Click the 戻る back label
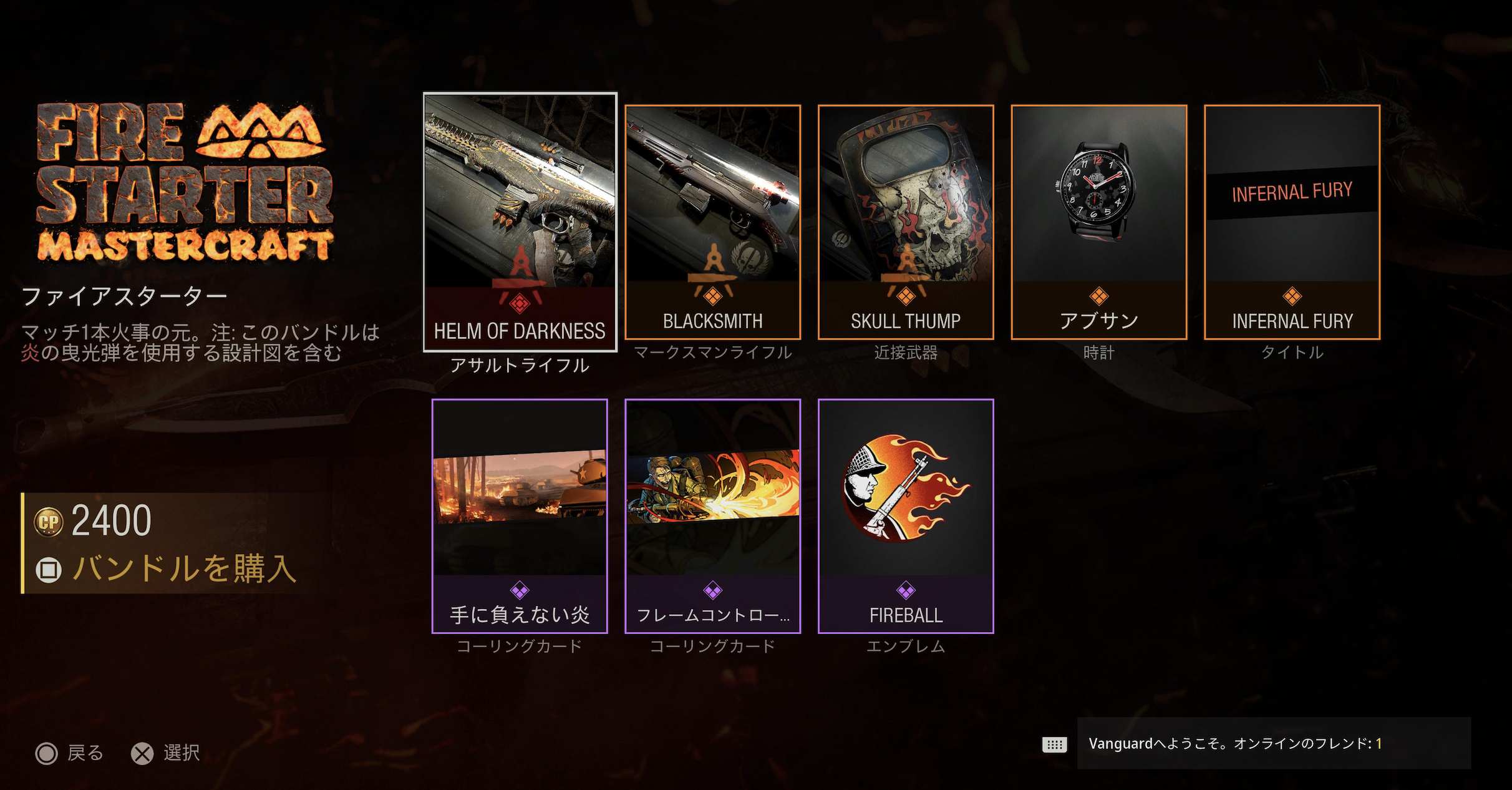Image resolution: width=1512 pixels, height=790 pixels. tap(85, 753)
